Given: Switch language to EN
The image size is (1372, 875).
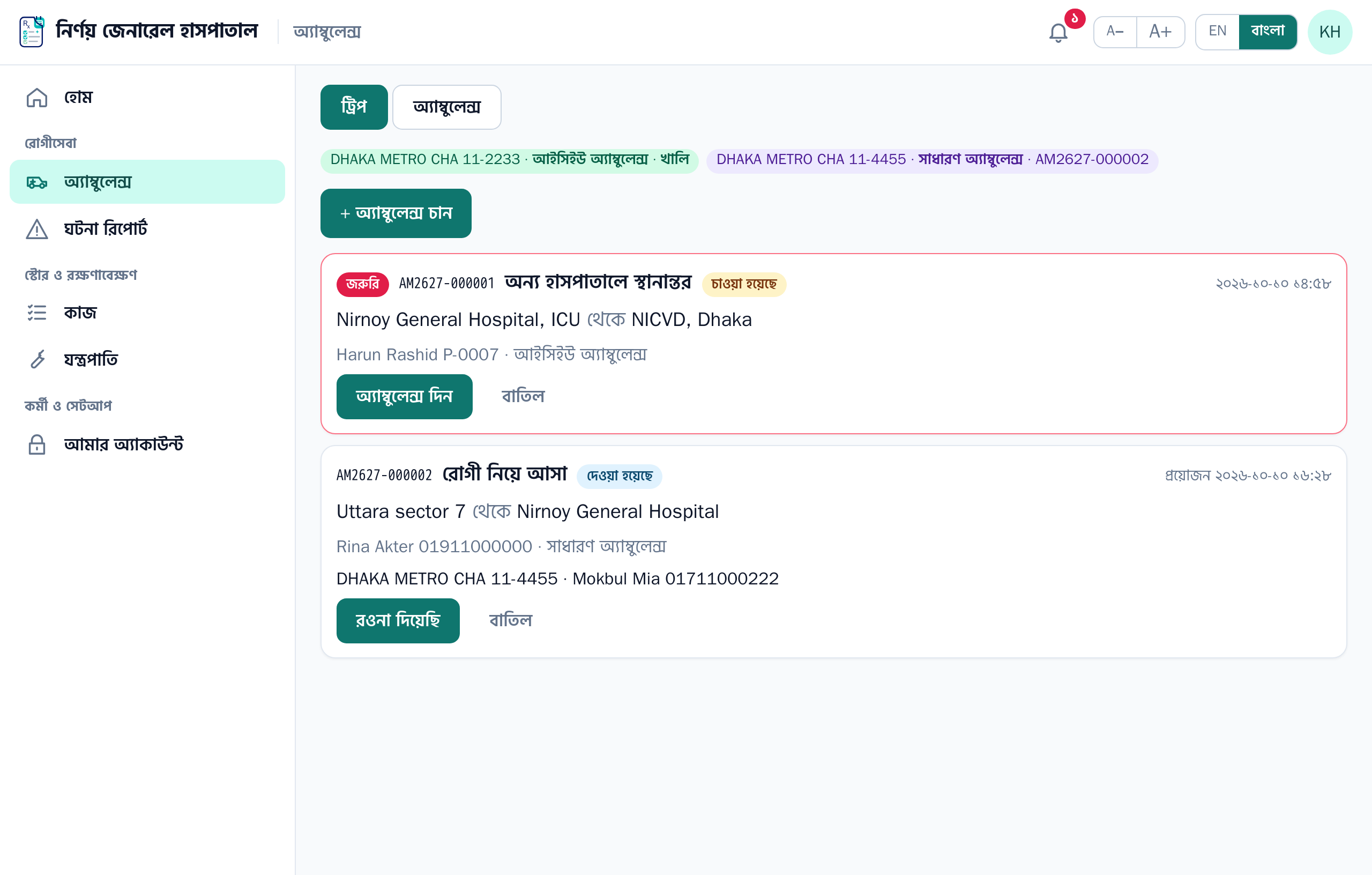Looking at the screenshot, I should 1218,32.
